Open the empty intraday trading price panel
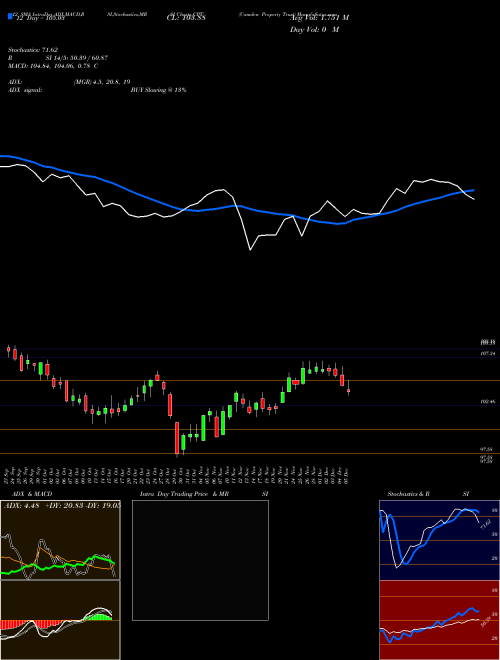The image size is (500, 660). [200, 560]
